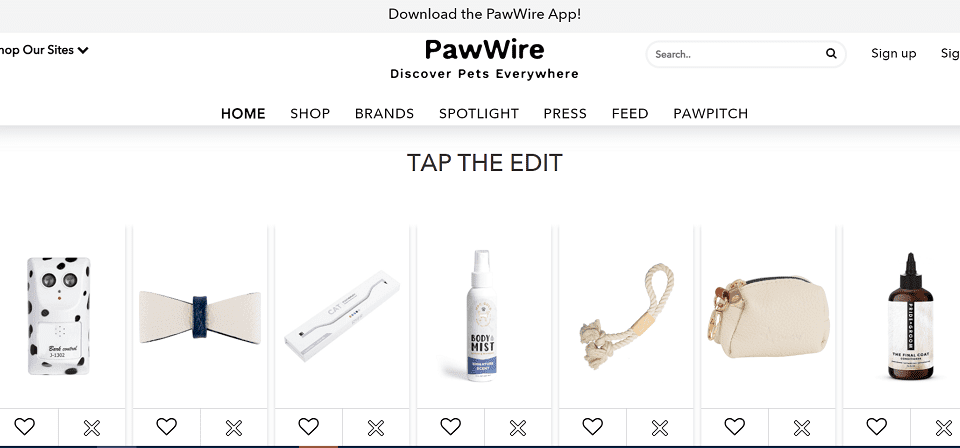
Task: Open Download the PawWire App banner
Action: (x=484, y=14)
